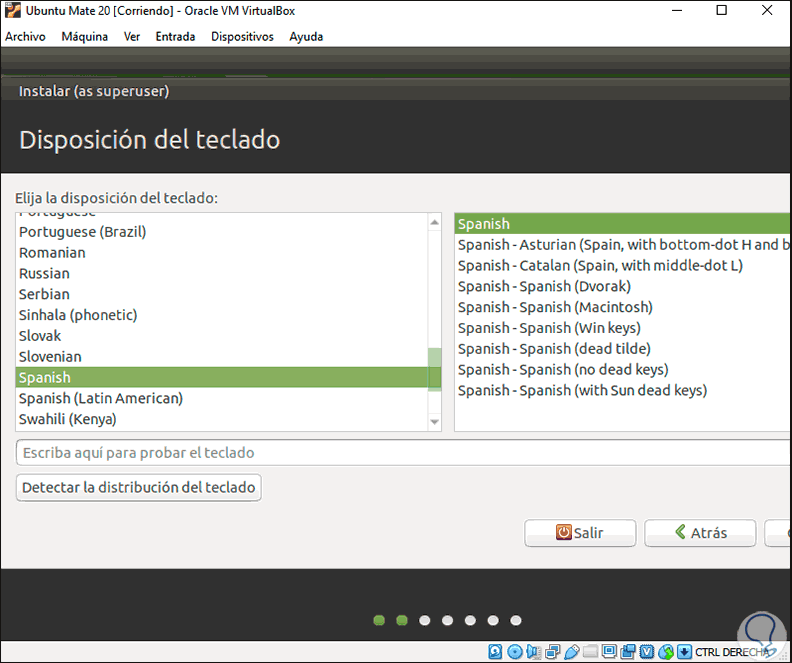Select Sinhala (phonetic) layout

pos(222,315)
